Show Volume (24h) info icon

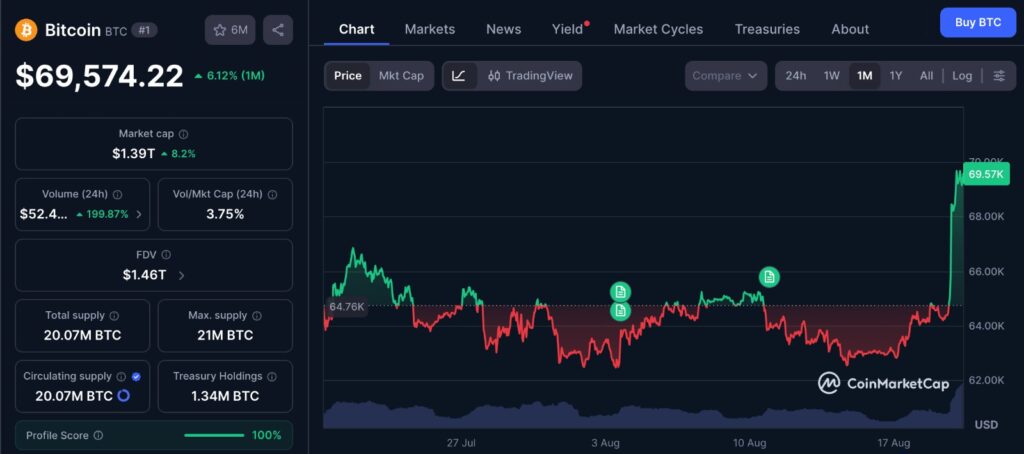click(118, 195)
